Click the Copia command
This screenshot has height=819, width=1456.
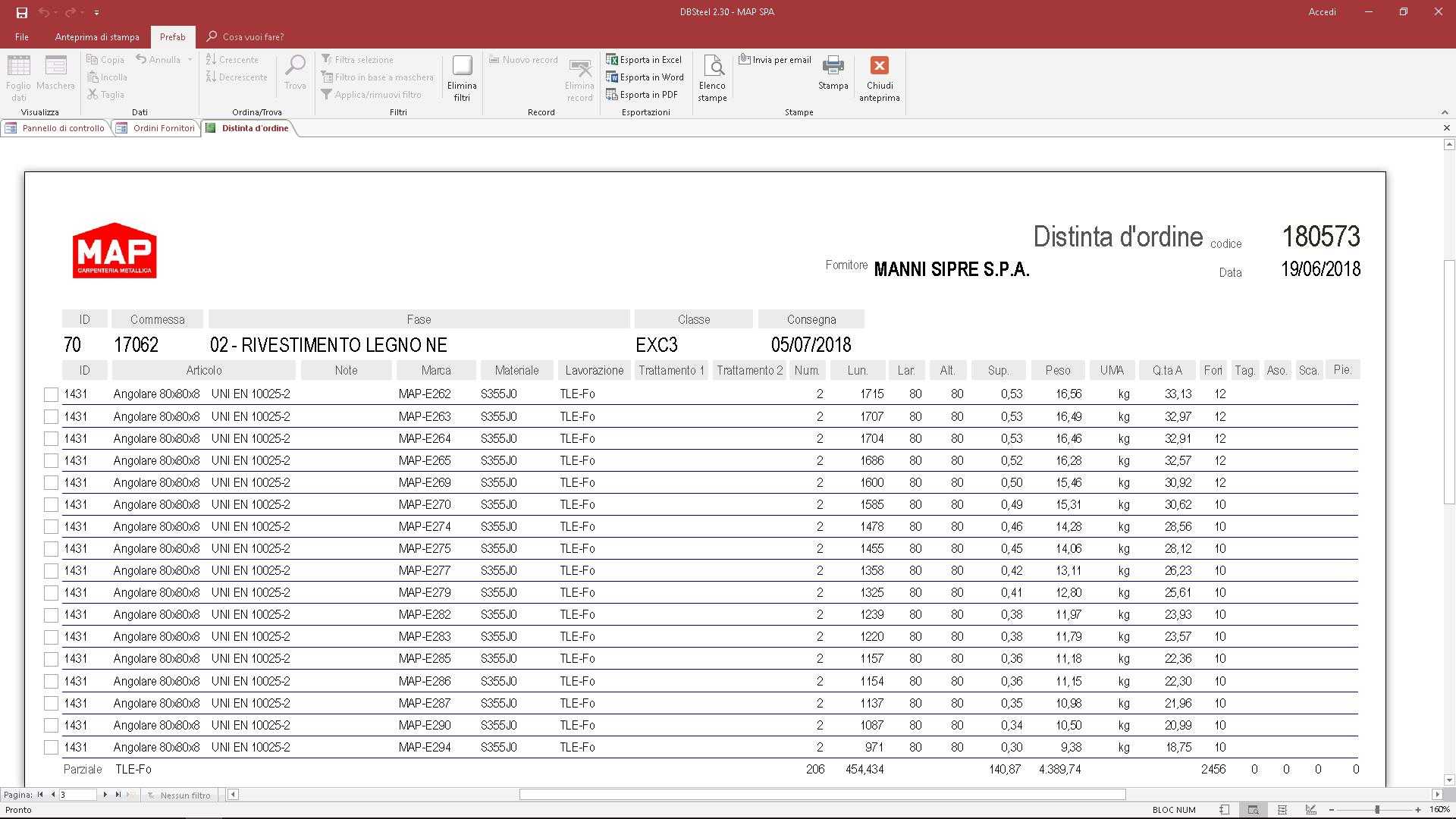105,59
